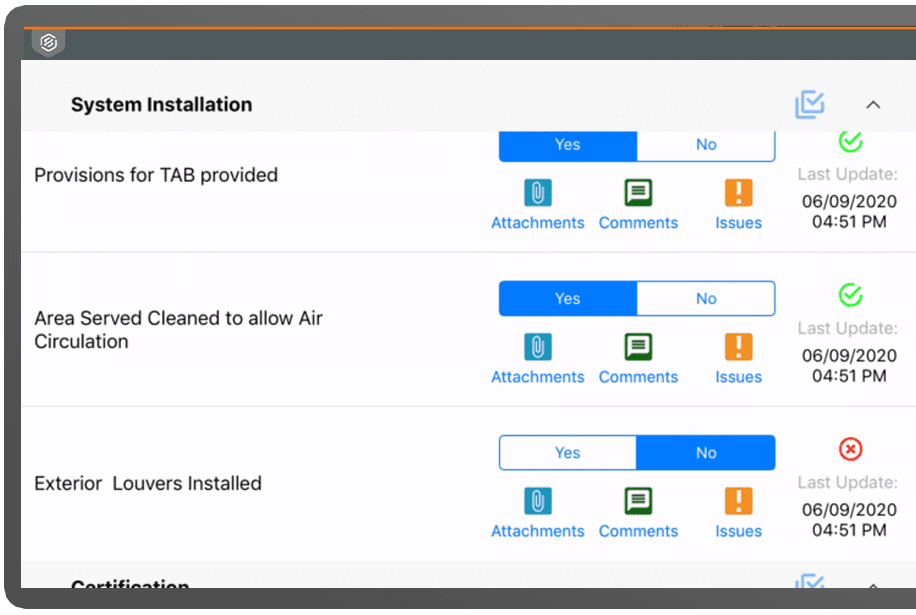Screen dimensions: 916x615
Task: Open Attachments icon for Area Served Cleaned
Action: [538, 347]
